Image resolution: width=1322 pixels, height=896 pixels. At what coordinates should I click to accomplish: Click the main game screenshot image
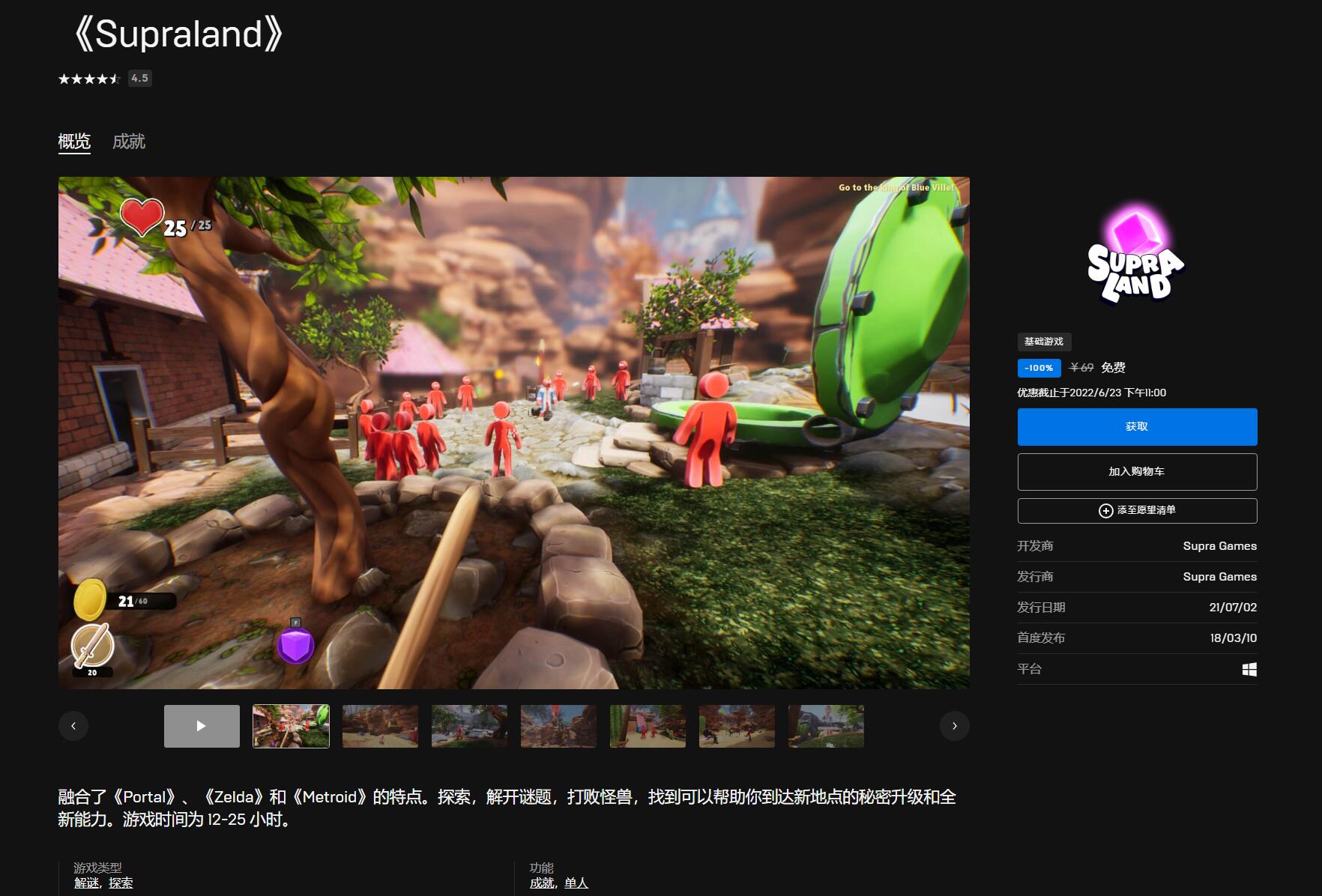(513, 432)
